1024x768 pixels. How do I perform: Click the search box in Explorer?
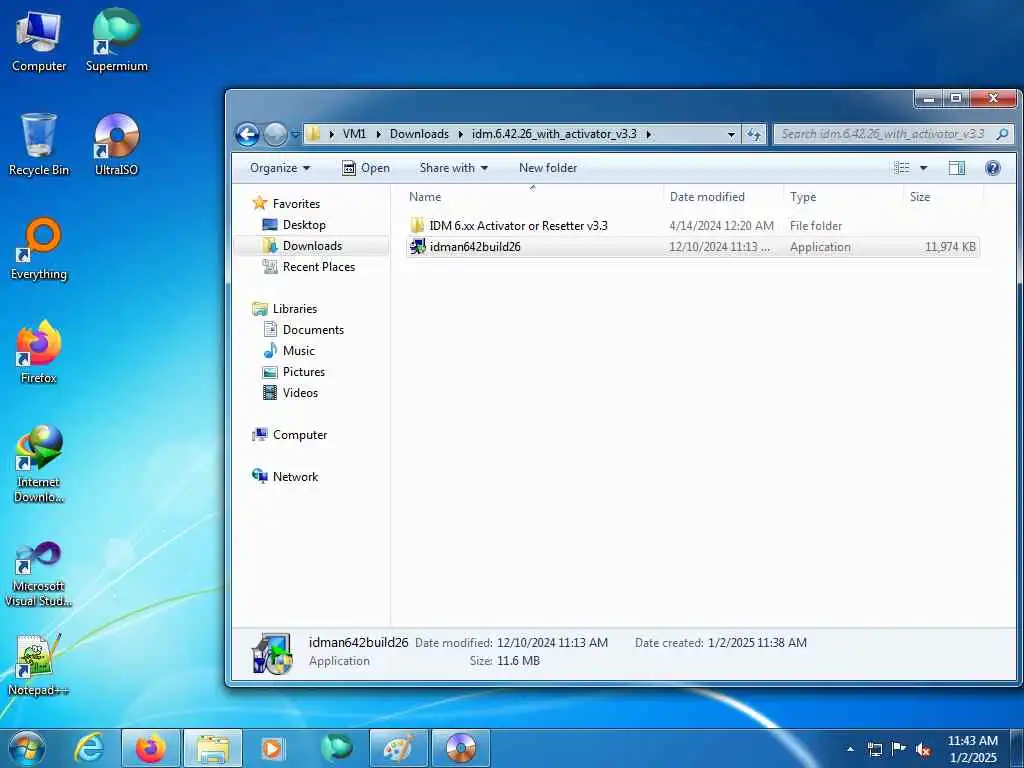point(893,135)
